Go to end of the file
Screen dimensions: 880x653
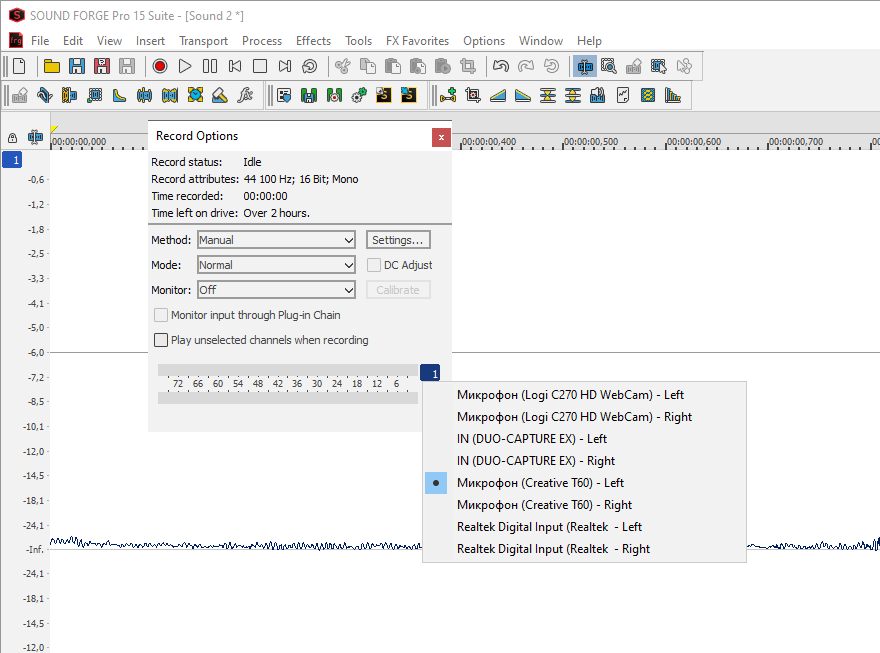pyautogui.click(x=285, y=66)
